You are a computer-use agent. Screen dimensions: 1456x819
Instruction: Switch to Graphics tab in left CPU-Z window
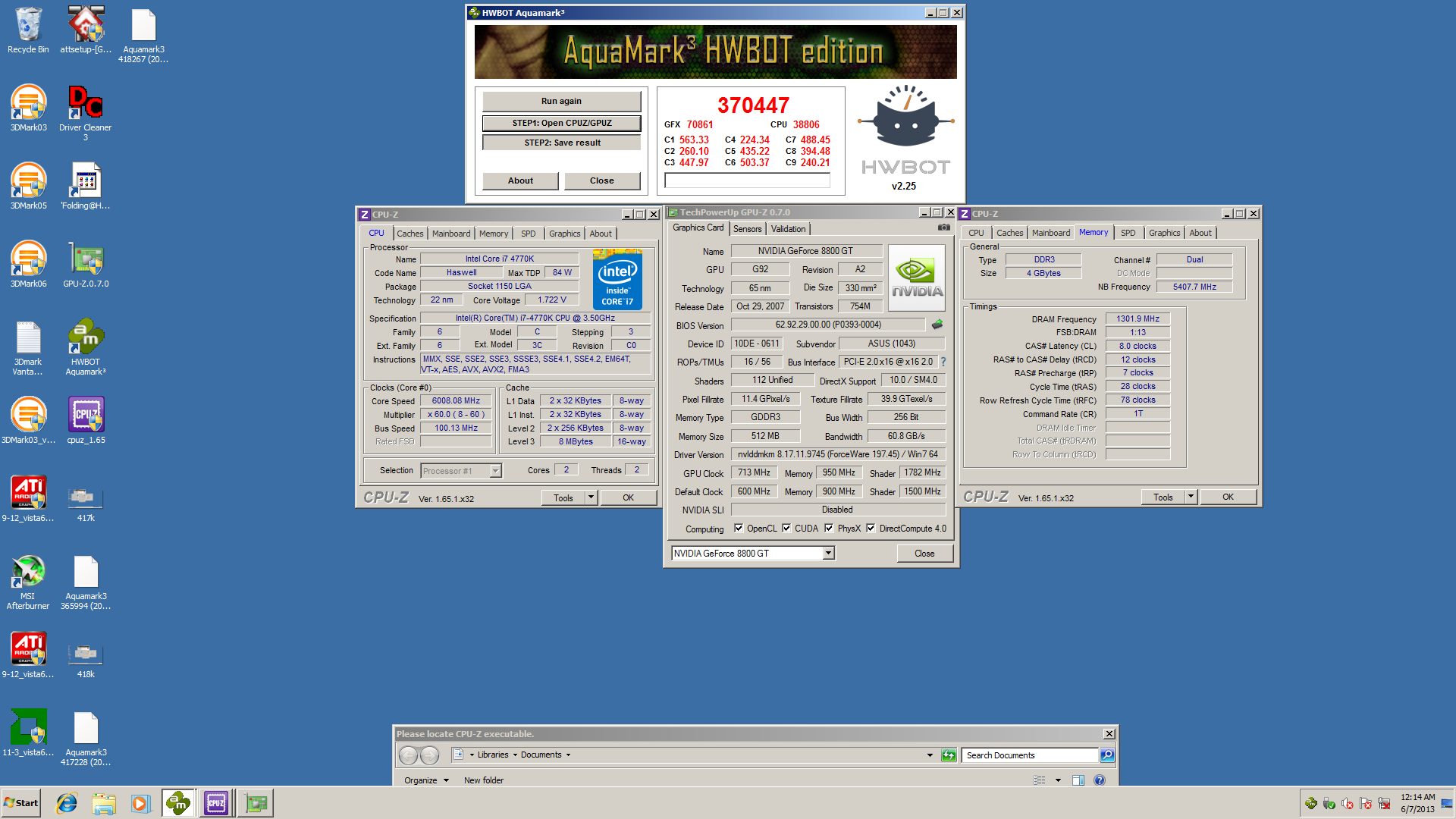coord(565,234)
